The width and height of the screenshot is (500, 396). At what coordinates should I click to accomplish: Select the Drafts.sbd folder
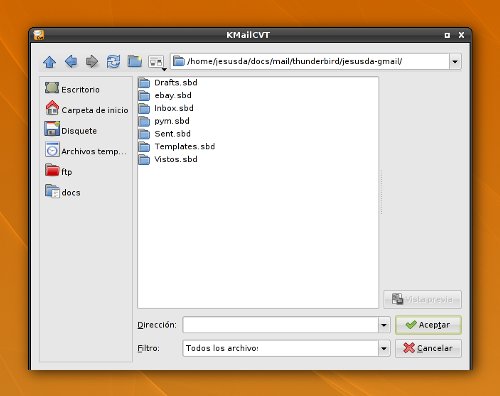168,83
